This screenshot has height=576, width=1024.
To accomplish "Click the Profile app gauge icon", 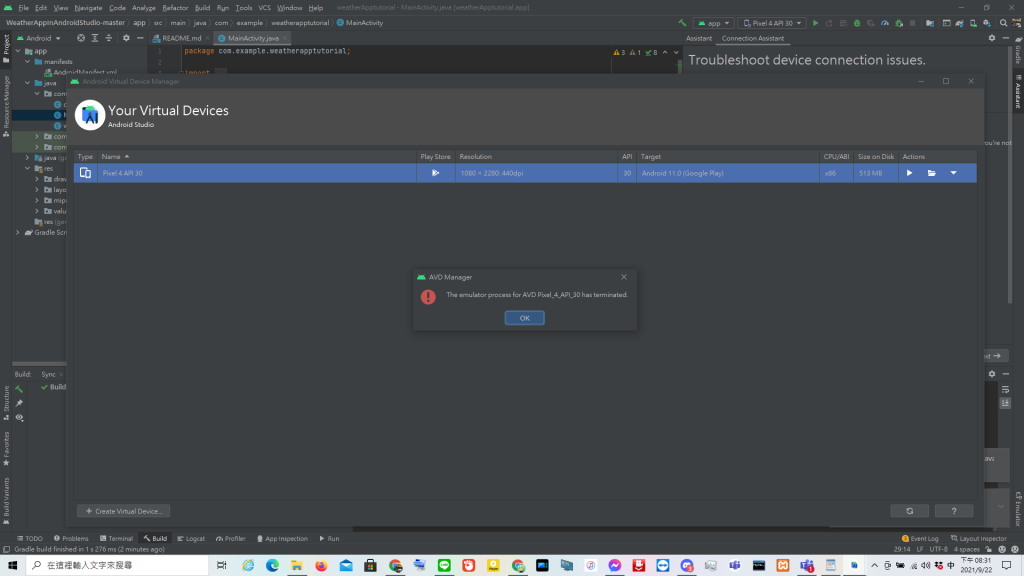I will (x=884, y=23).
